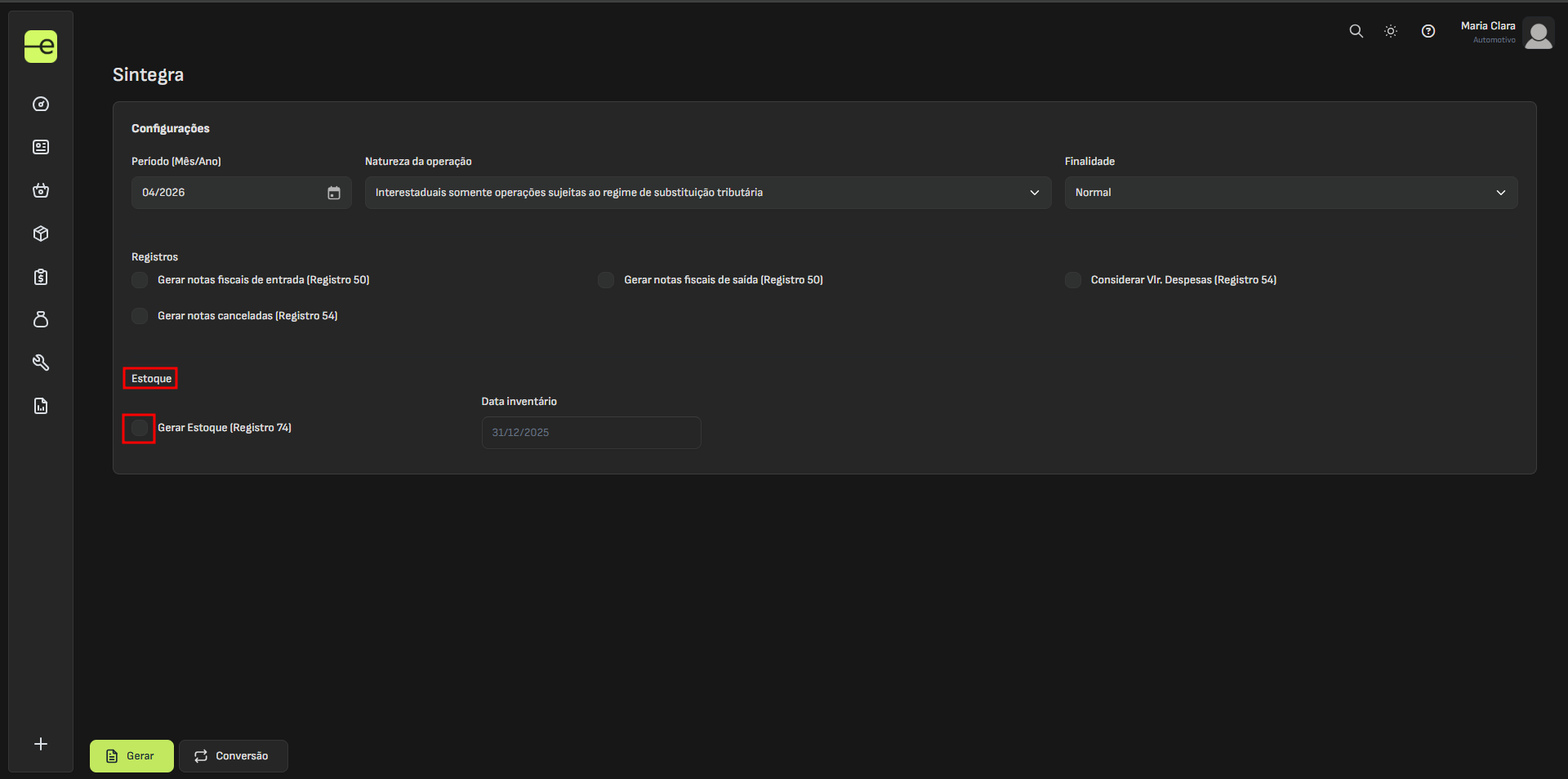Click the Data inventário field
The height and width of the screenshot is (779, 1568).
click(x=590, y=433)
